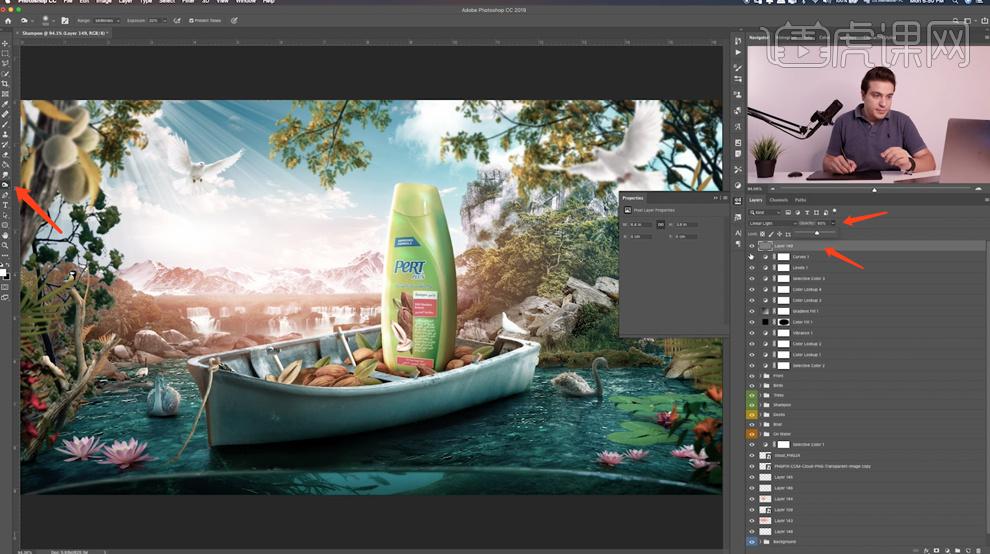This screenshot has height=554, width=990.
Task: Expand the Boat group
Action: [x=761, y=425]
